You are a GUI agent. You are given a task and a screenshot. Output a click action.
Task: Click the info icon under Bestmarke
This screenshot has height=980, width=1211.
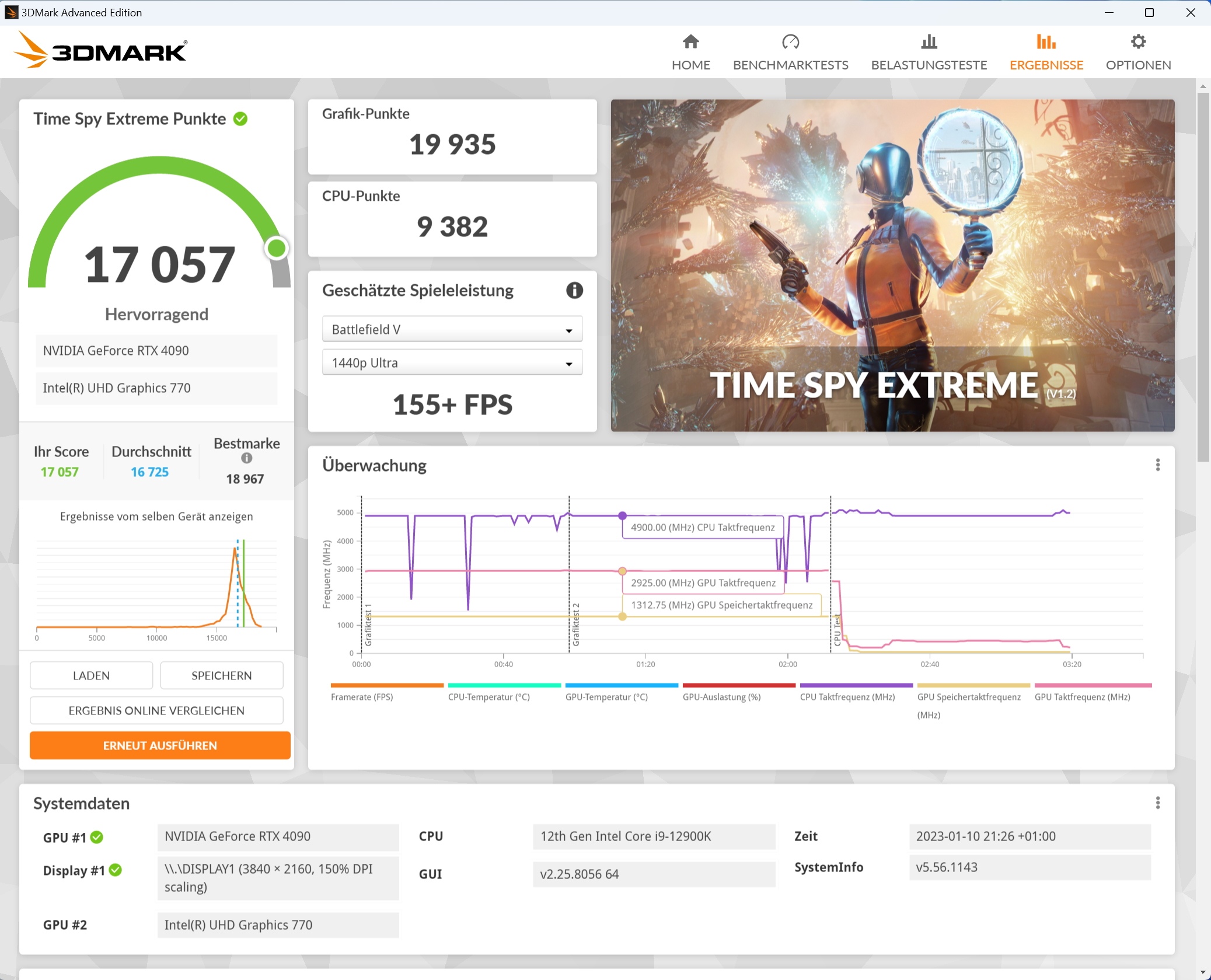pos(247,458)
